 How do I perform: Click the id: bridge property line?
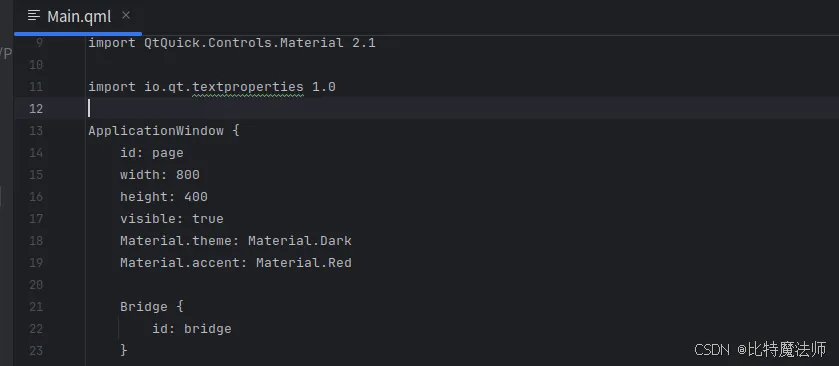pyautogui.click(x=192, y=329)
